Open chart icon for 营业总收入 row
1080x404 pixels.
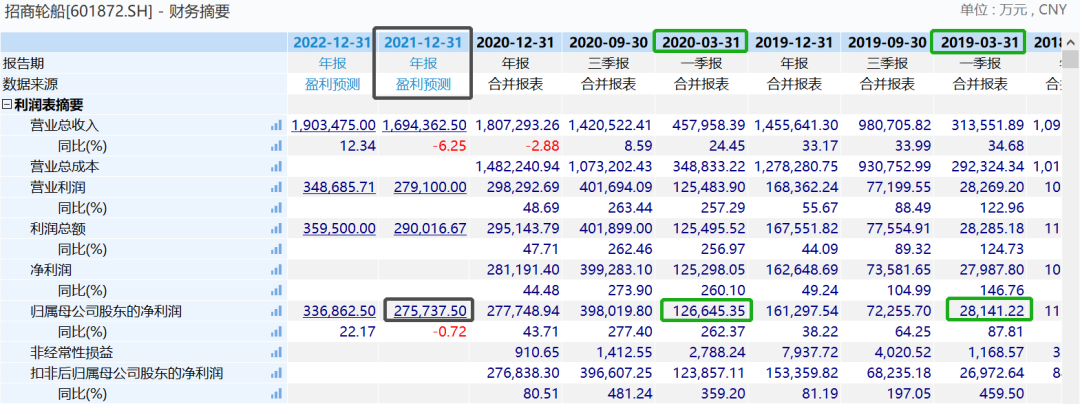tap(277, 126)
